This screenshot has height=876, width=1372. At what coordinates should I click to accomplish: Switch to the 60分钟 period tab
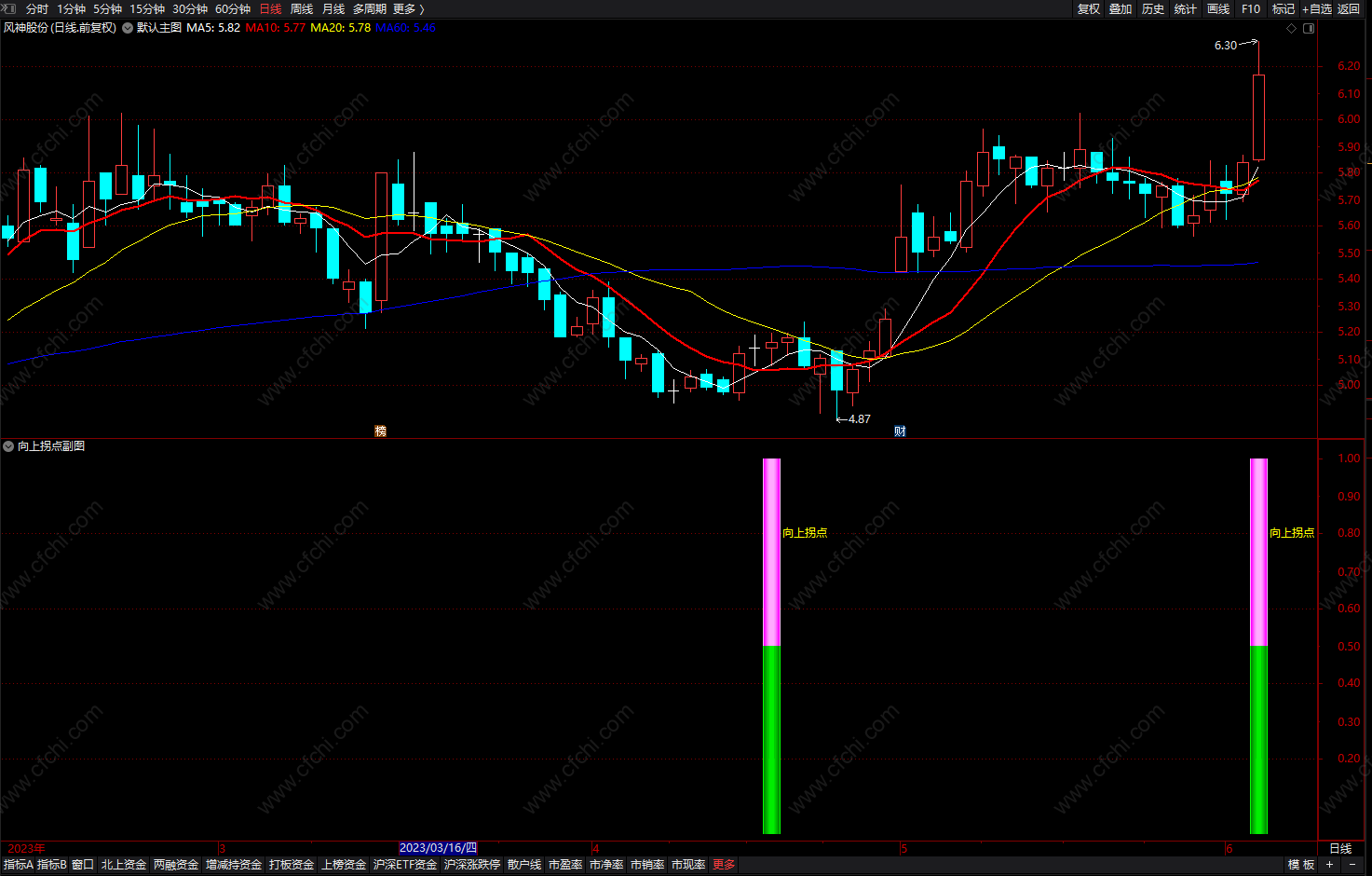tap(233, 8)
